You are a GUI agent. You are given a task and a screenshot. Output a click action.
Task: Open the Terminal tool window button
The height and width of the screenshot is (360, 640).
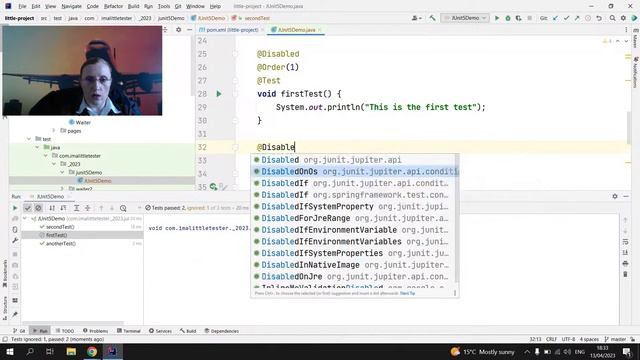(x=129, y=331)
